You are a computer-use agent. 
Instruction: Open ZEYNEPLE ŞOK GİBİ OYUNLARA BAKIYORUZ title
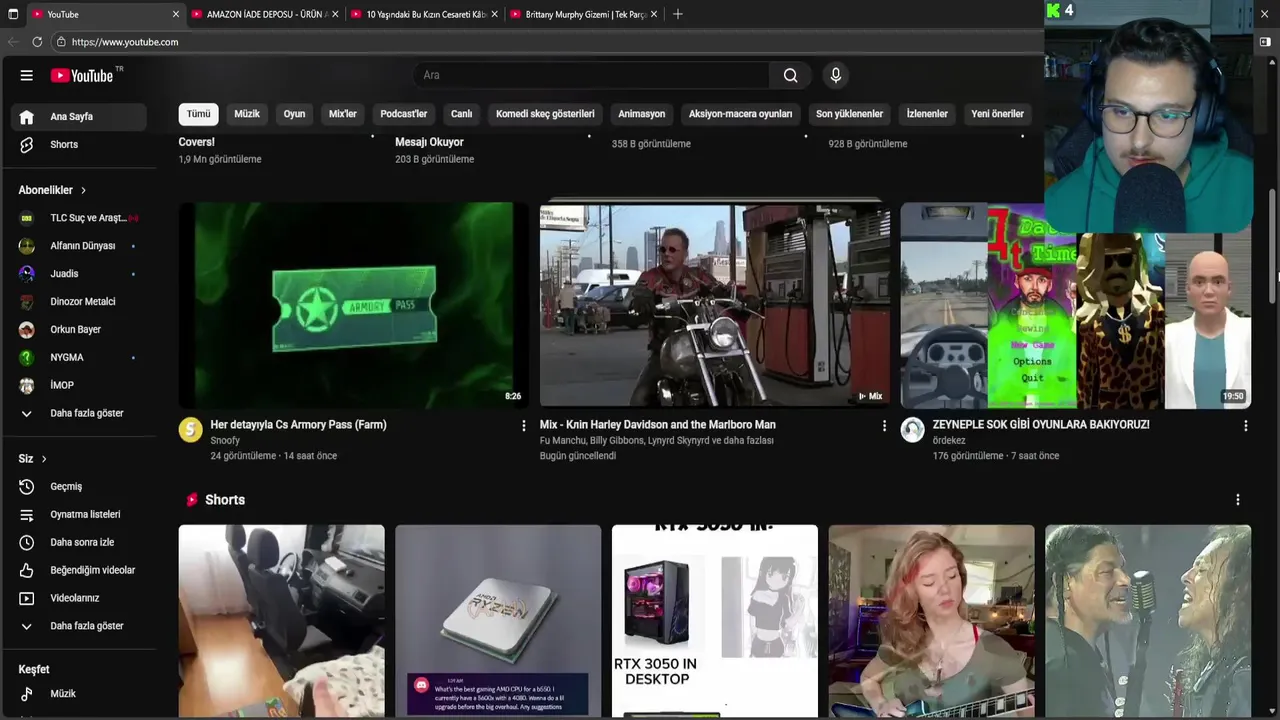coord(1040,425)
